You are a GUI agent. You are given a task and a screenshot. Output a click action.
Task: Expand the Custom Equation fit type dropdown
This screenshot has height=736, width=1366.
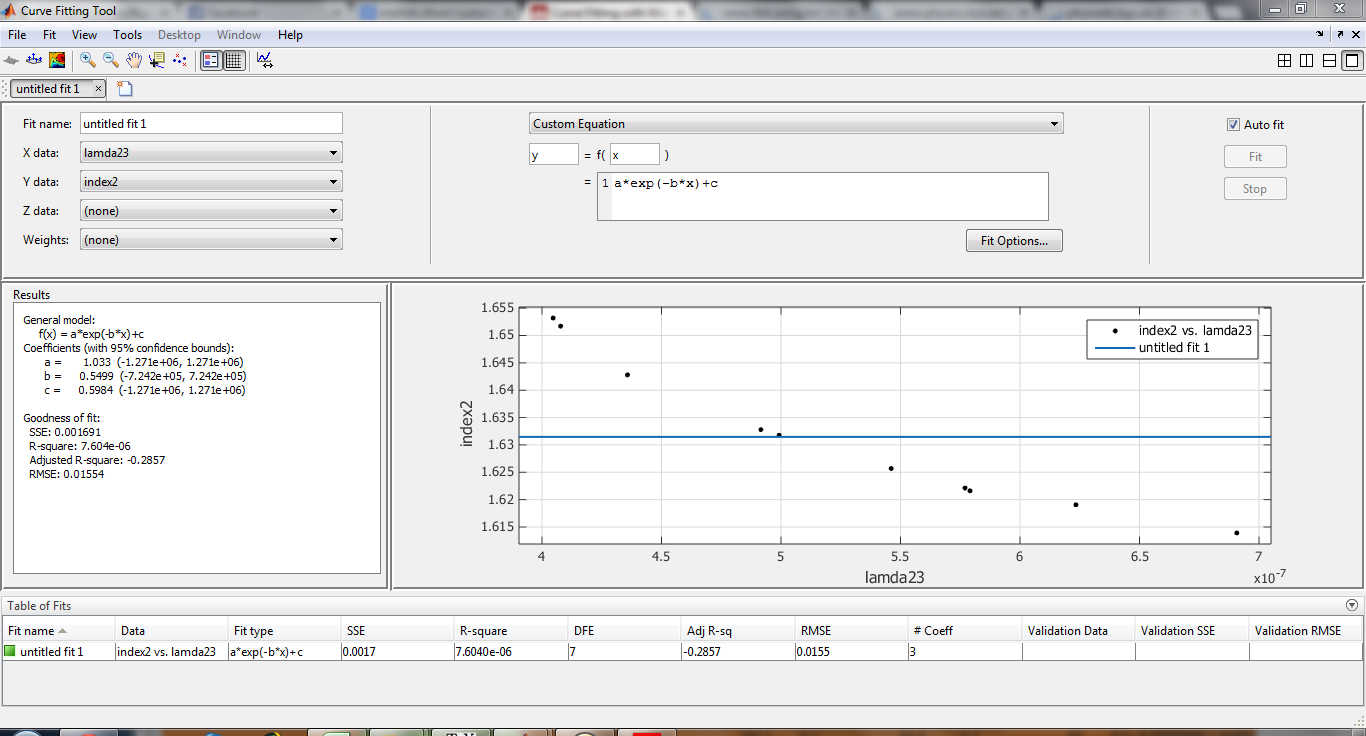795,124
